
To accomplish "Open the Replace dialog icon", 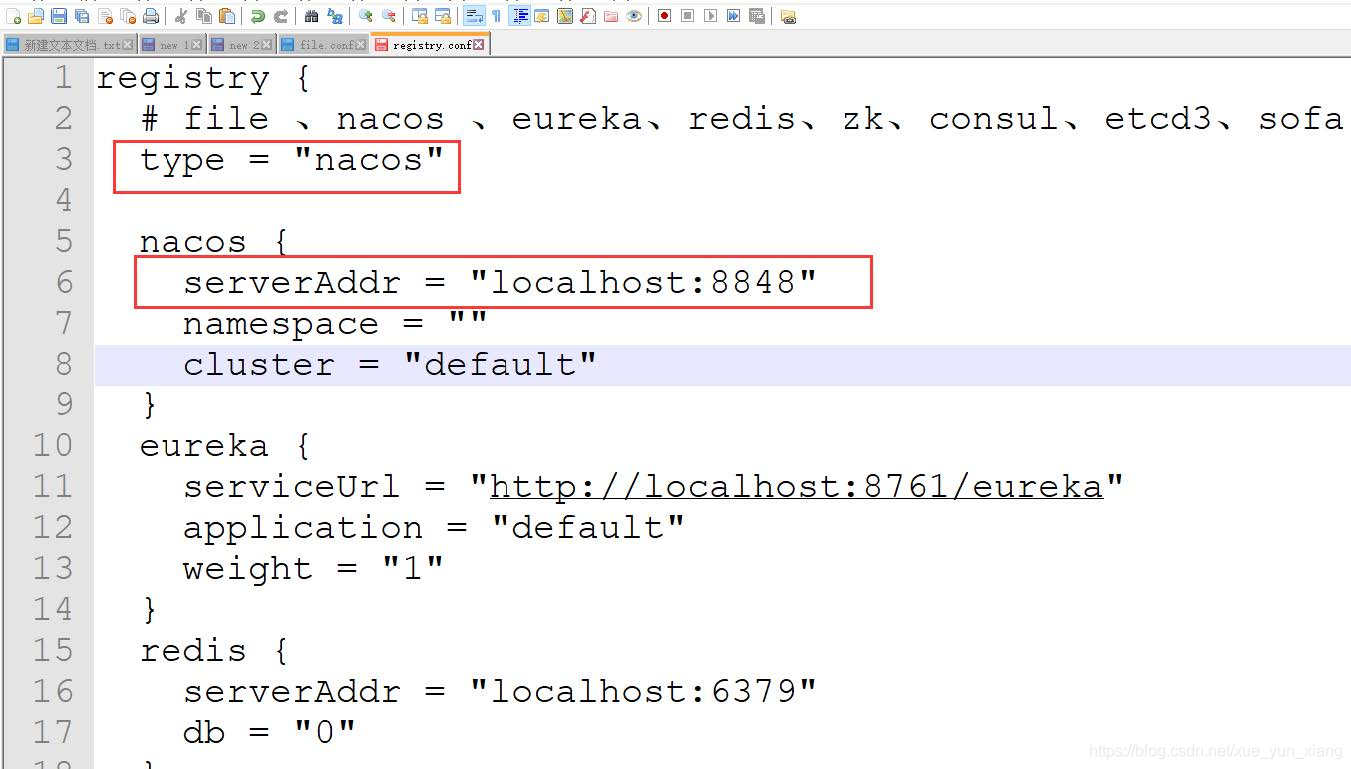I will 335,16.
